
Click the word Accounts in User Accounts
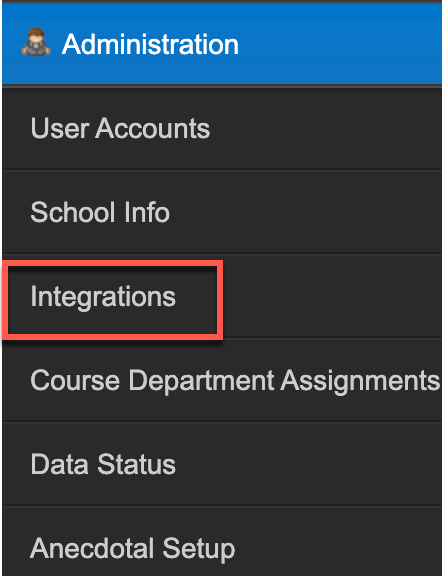coord(152,129)
